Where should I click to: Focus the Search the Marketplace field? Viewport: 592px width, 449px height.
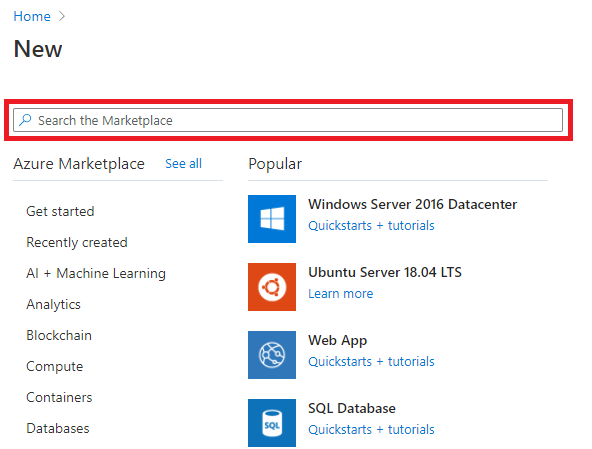click(x=288, y=120)
